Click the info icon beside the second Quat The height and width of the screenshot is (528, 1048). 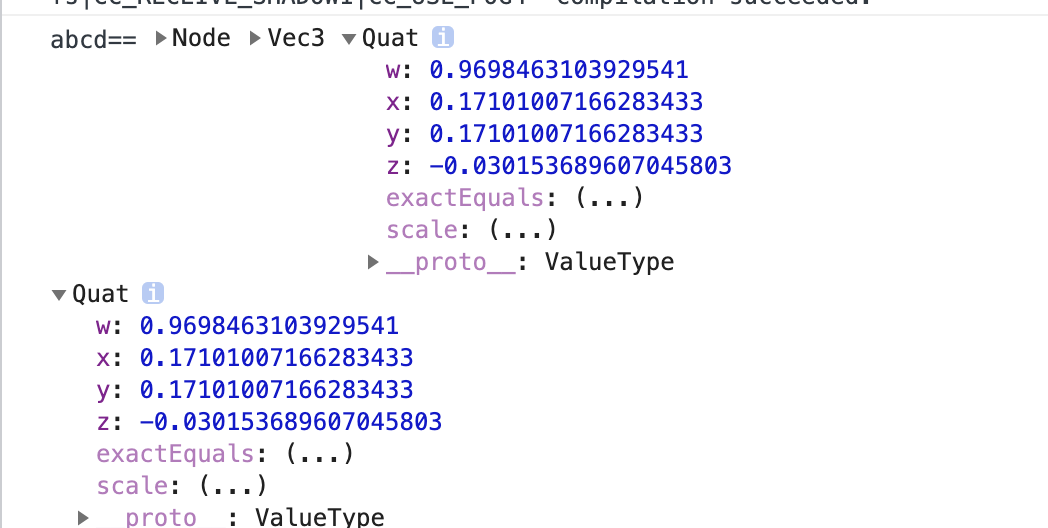(153, 294)
